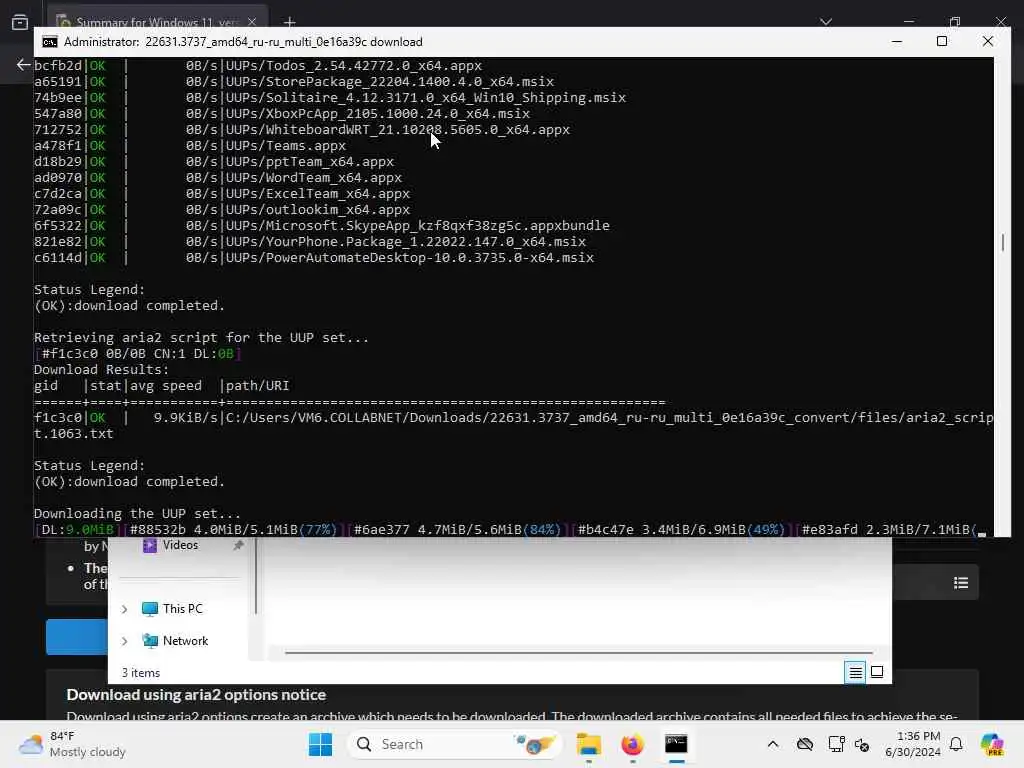Click the Command Prompt title bar text
The width and height of the screenshot is (1024, 768).
click(x=243, y=42)
